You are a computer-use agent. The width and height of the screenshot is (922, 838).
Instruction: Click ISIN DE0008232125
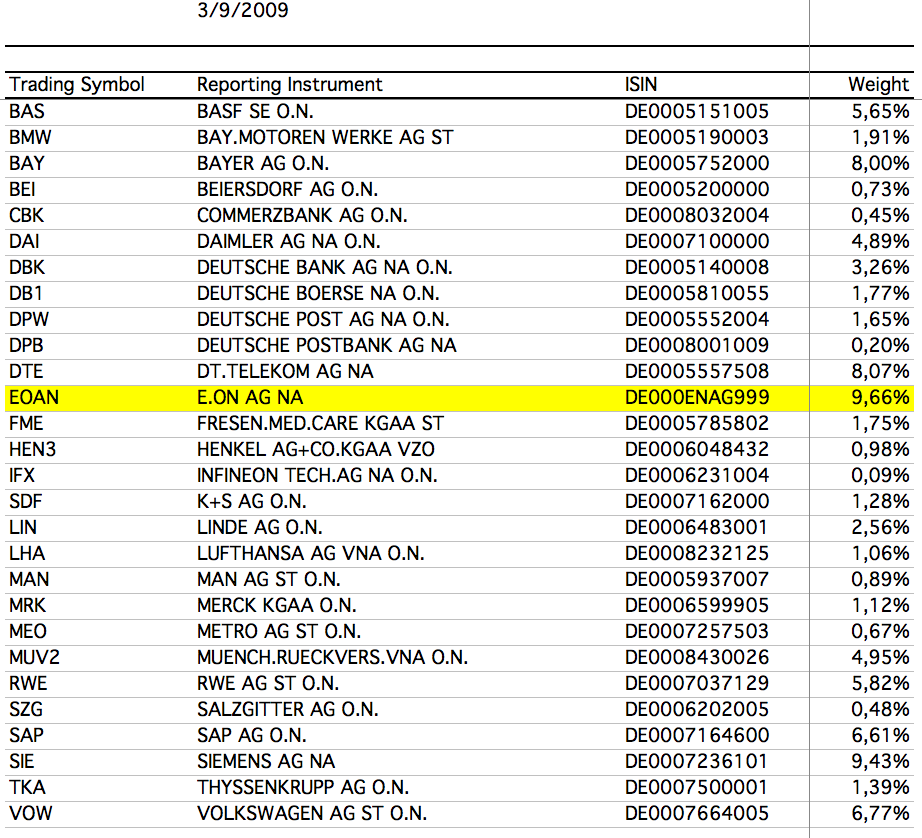[x=697, y=553]
